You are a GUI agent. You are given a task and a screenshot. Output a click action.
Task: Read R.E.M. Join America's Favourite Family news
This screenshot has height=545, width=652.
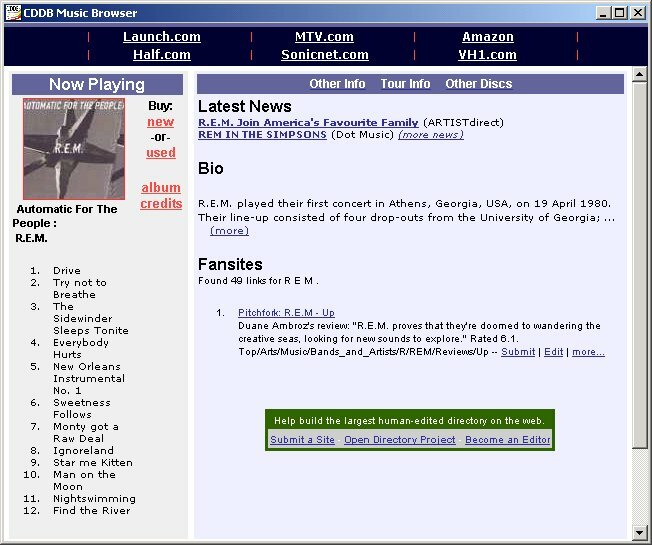308,123
